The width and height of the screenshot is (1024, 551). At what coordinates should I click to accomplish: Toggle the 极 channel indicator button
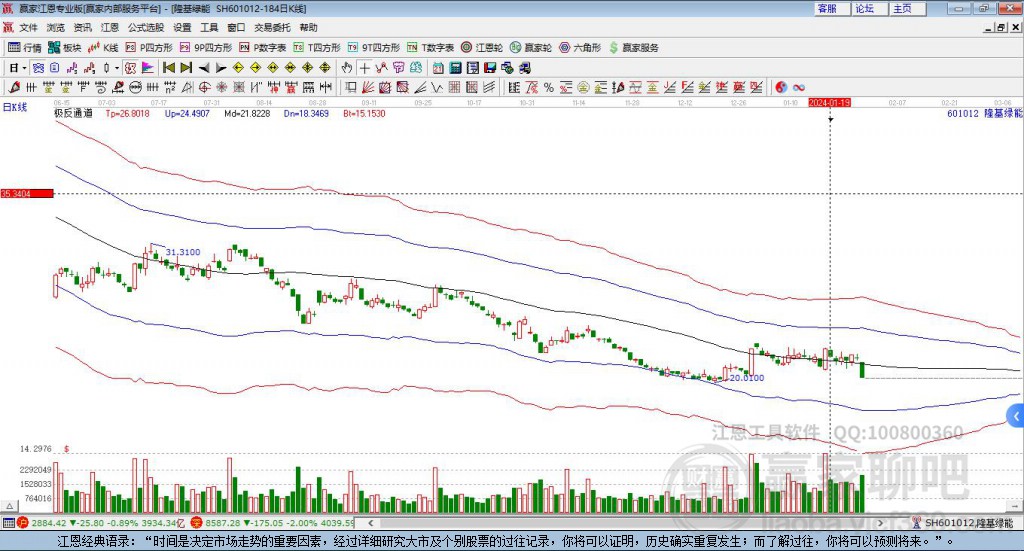131,68
